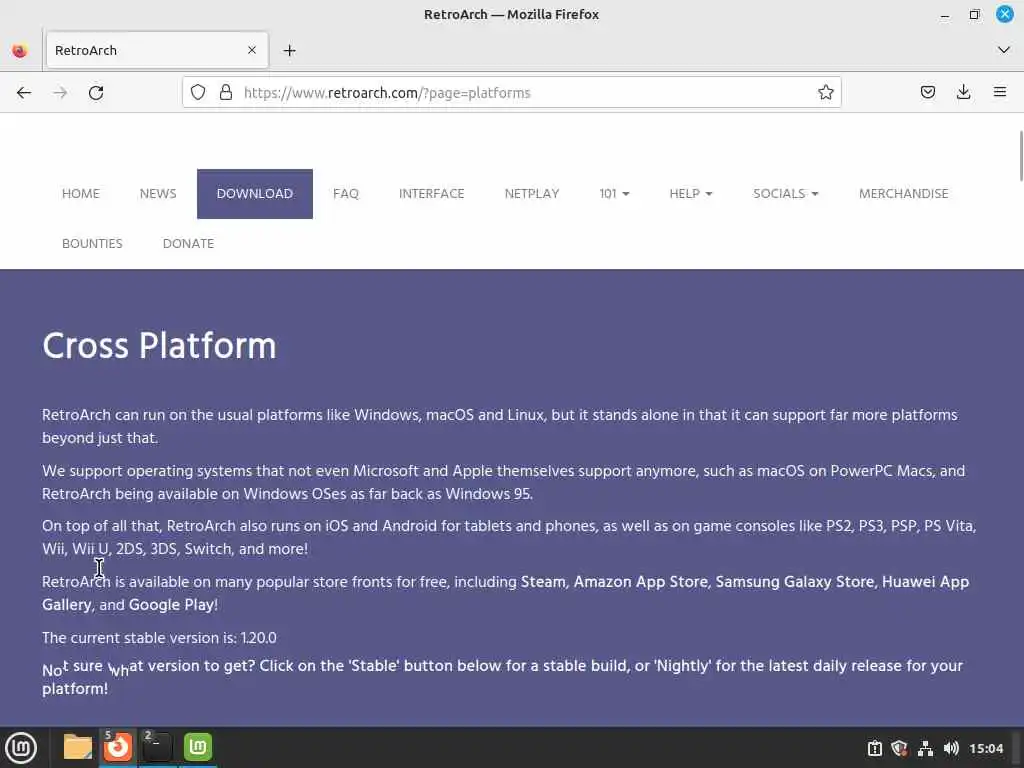Image resolution: width=1024 pixels, height=768 pixels.
Task: Expand the 101 dropdown menu
Action: [615, 194]
